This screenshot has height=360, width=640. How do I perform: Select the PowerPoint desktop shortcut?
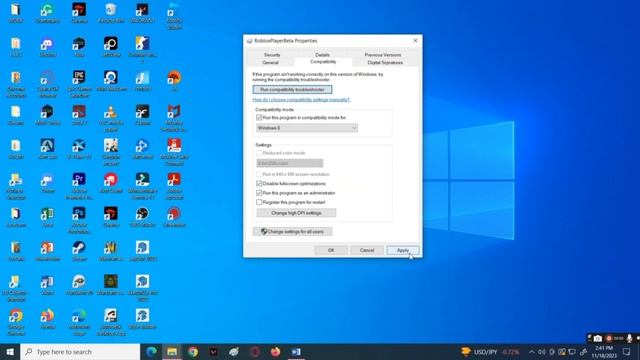pos(47,250)
